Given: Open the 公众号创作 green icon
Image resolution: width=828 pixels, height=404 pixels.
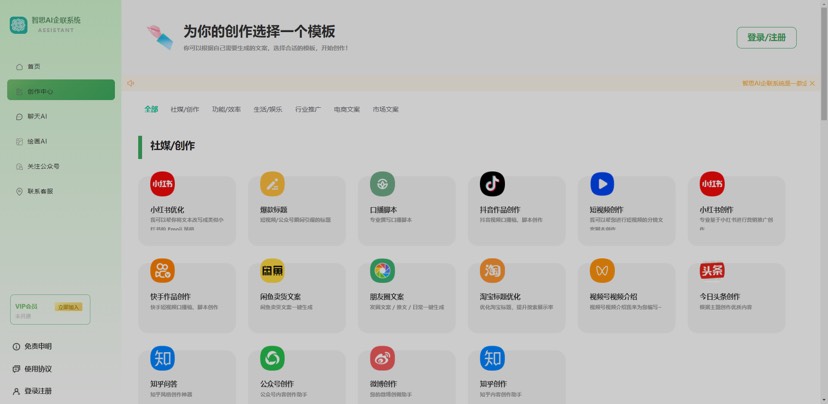Looking at the screenshot, I should pos(272,358).
